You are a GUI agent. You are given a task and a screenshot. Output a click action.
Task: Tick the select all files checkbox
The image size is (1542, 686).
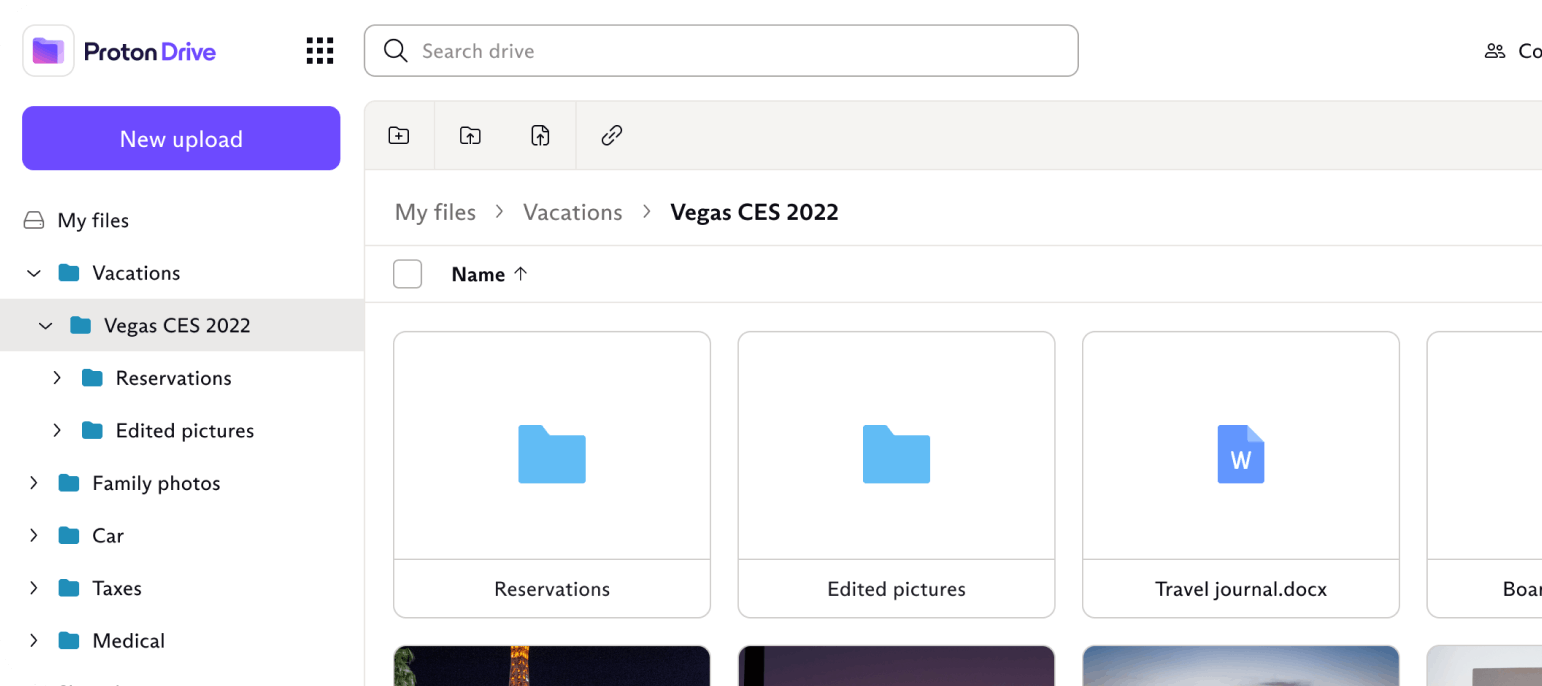pos(408,274)
